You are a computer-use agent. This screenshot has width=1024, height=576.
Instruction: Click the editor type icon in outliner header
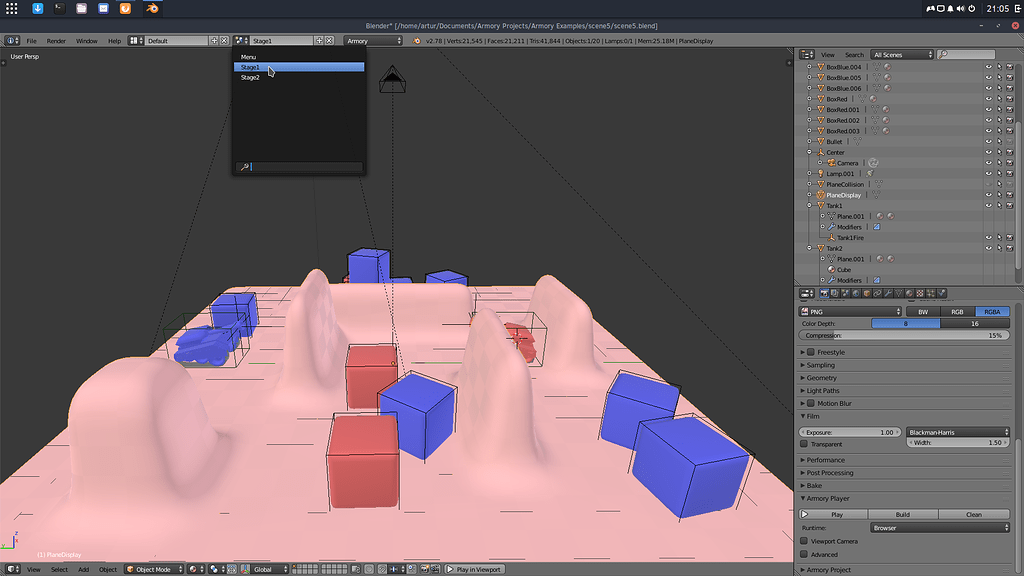click(805, 55)
